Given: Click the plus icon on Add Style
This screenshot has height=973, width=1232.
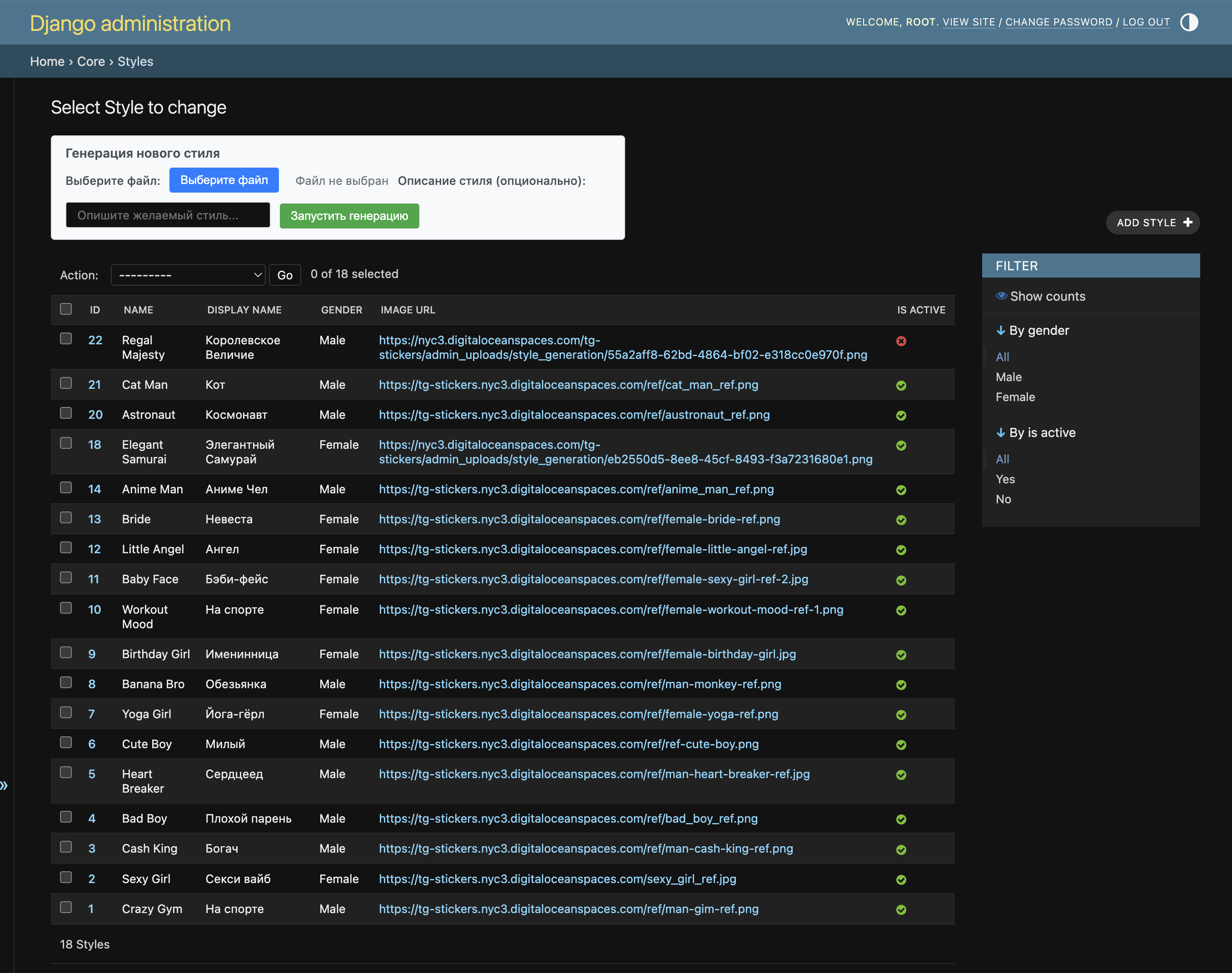Looking at the screenshot, I should click(1187, 222).
